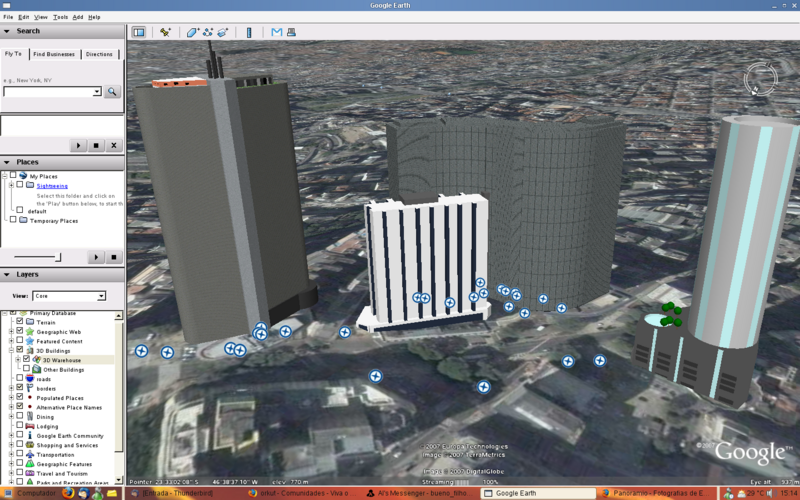Expand the Geographic Web tree node
Image resolution: width=800 pixels, height=500 pixels.
click(x=12, y=332)
